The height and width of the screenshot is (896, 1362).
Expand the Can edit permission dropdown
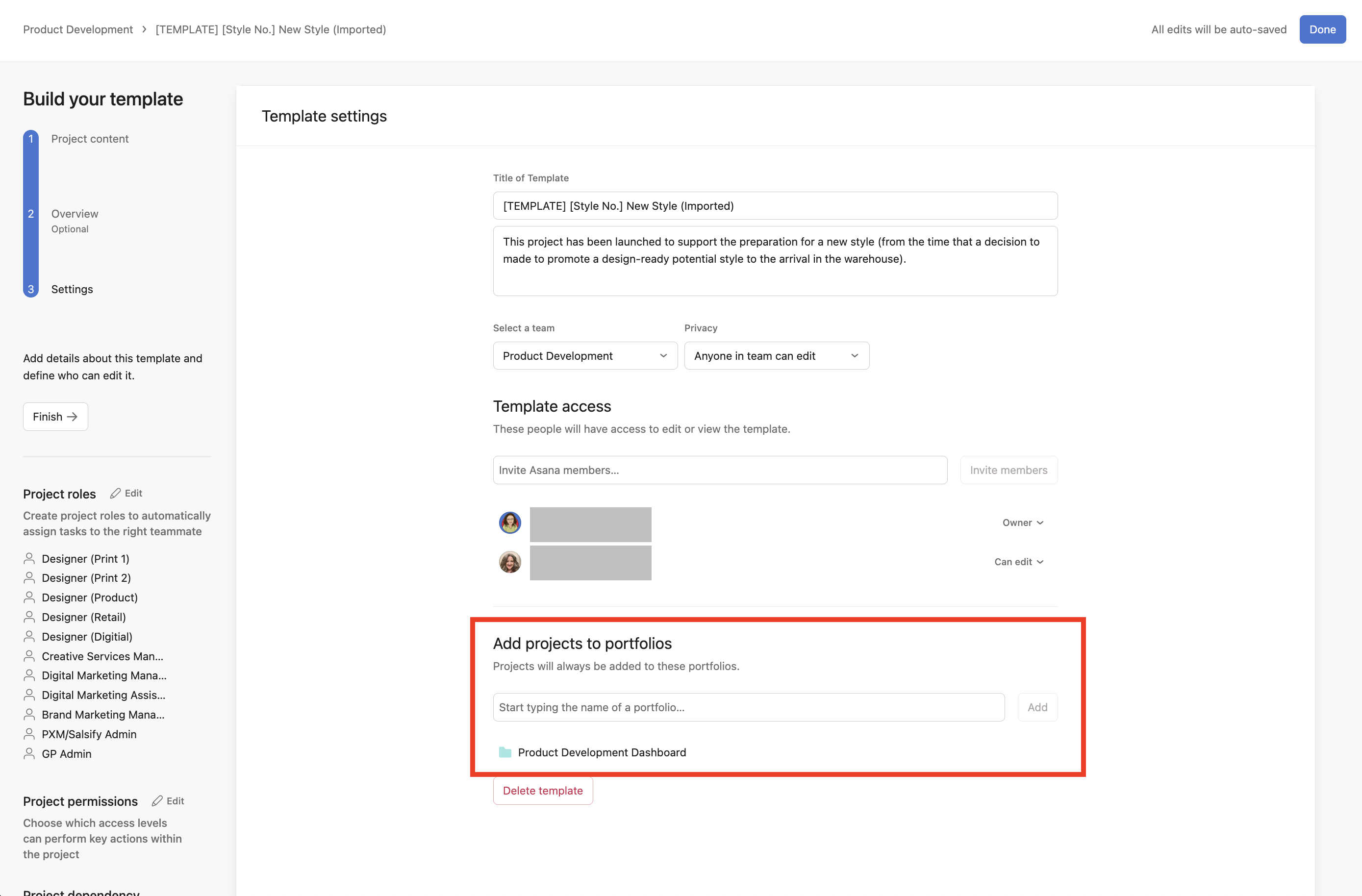[1019, 562]
